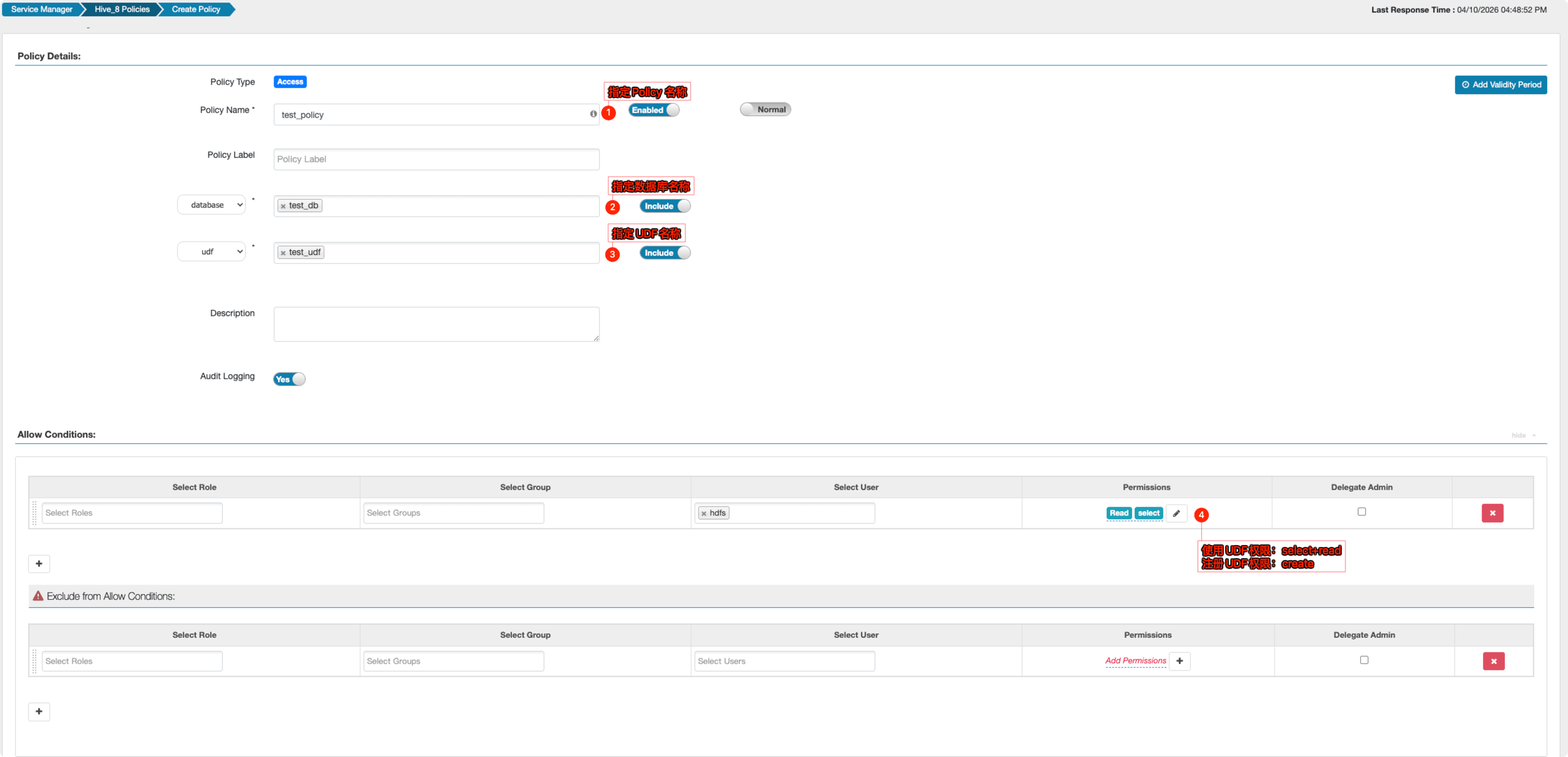This screenshot has height=757, width=1568.
Task: Open the database resource type dropdown
Action: [x=211, y=205]
